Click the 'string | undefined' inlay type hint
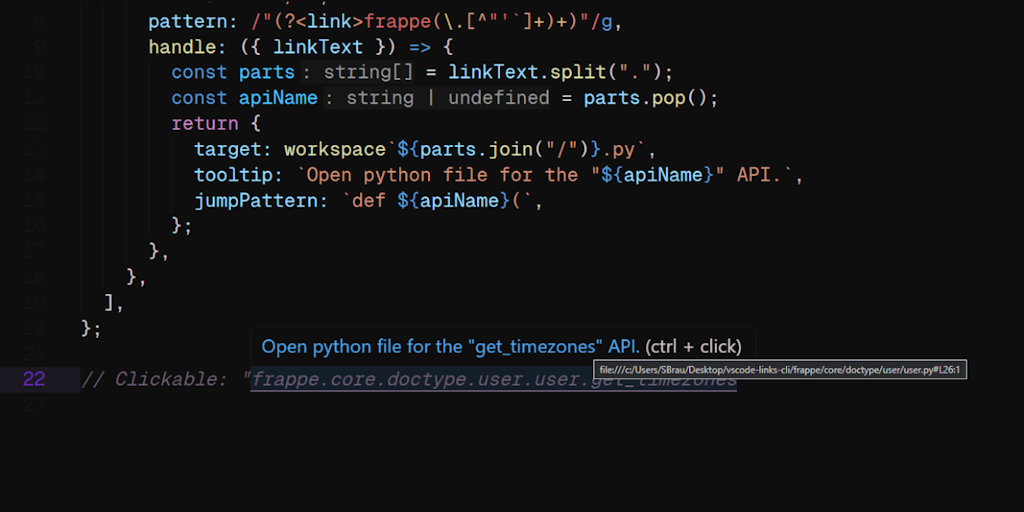 [x=447, y=98]
